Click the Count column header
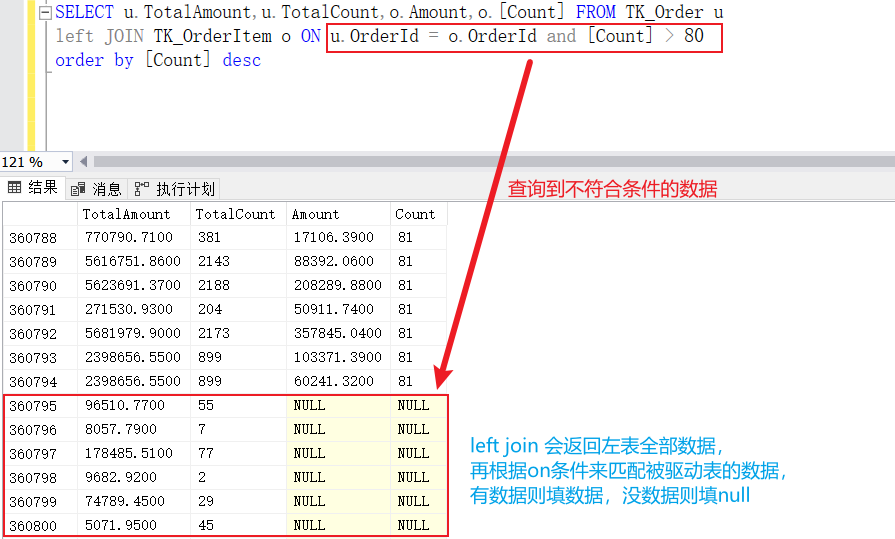 pyautogui.click(x=418, y=214)
